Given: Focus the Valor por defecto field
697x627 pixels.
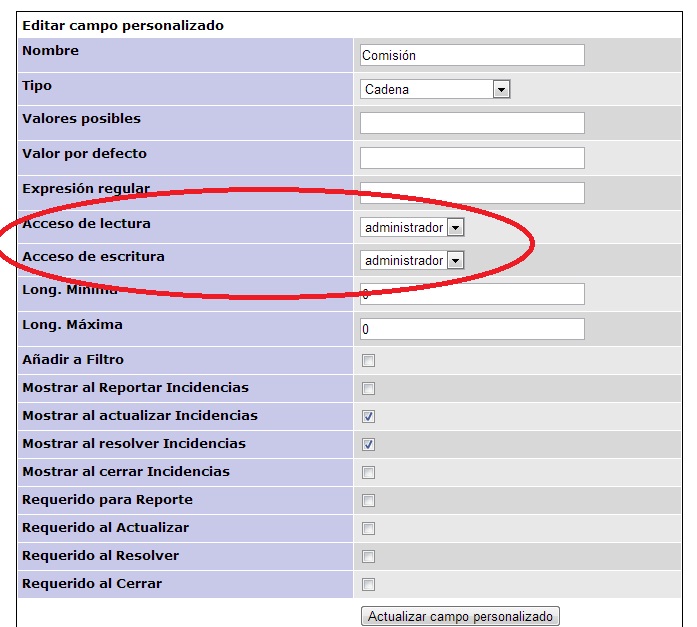Looking at the screenshot, I should (x=471, y=158).
